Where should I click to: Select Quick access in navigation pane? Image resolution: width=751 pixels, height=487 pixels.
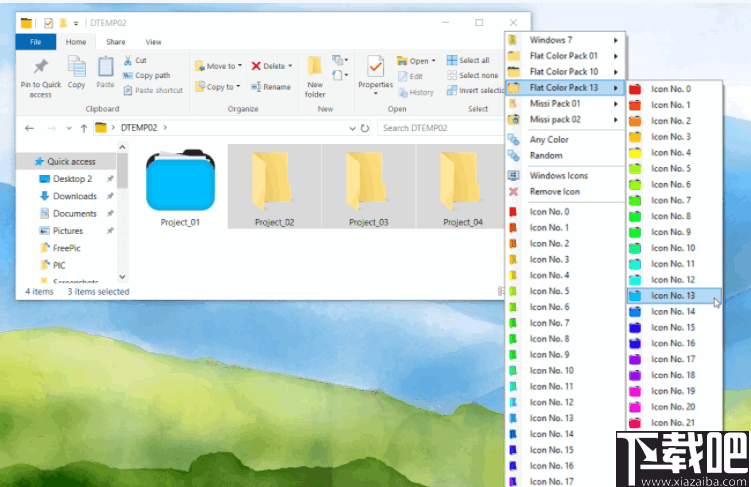[x=66, y=161]
